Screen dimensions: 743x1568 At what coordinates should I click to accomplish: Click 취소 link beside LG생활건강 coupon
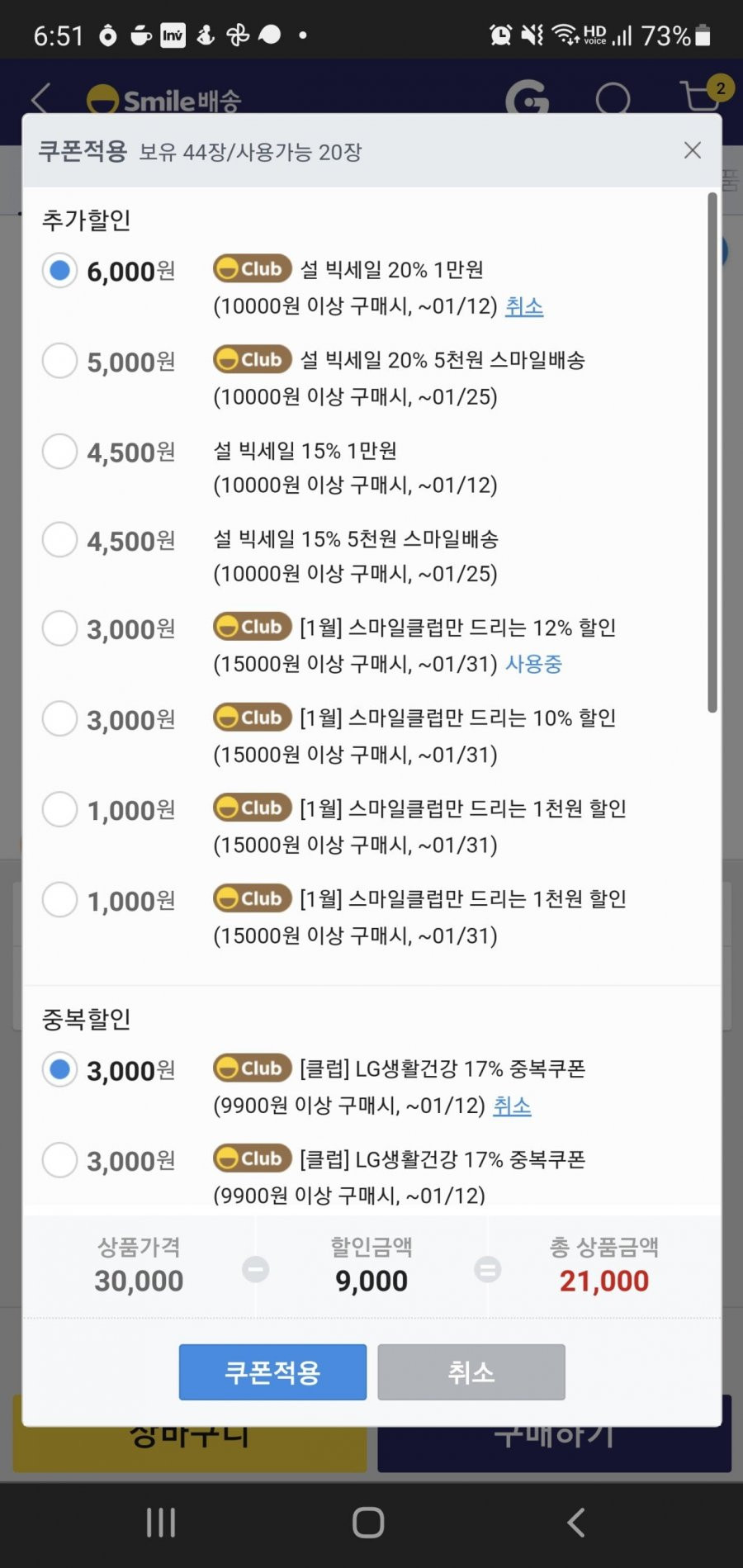coord(512,1106)
